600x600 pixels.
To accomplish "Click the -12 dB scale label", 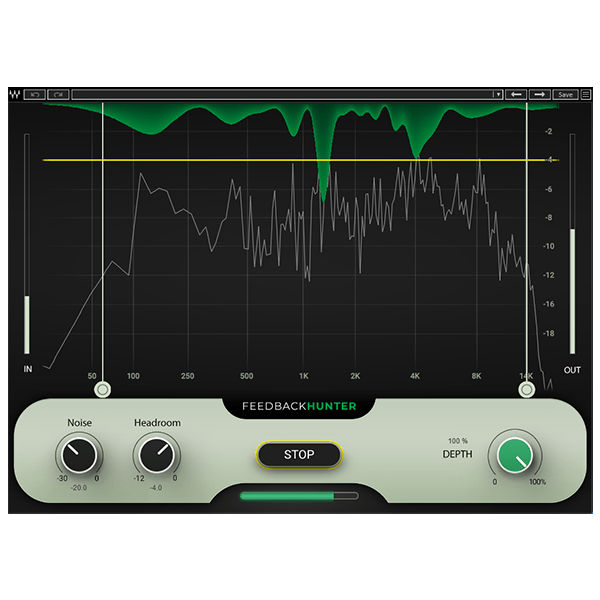I will click(x=548, y=275).
